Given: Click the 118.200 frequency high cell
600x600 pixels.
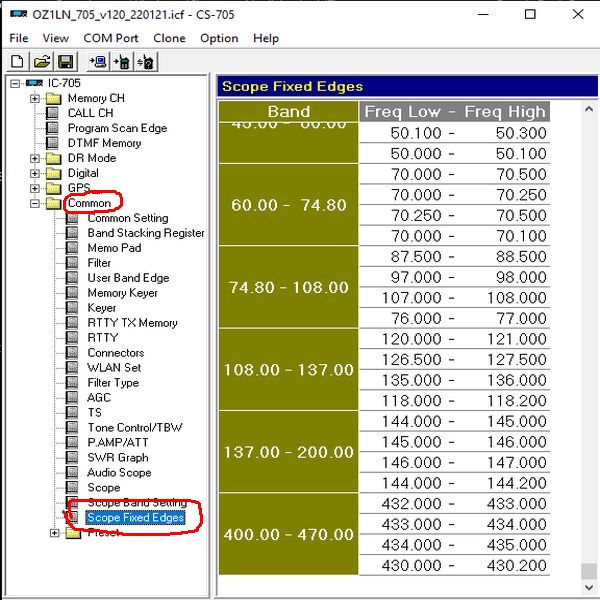Looking at the screenshot, I should click(x=517, y=401).
